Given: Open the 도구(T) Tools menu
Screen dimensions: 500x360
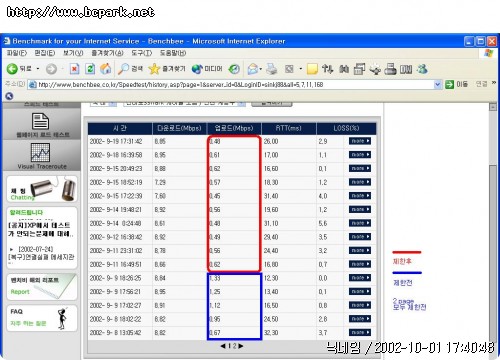Looking at the screenshot, I should [x=141, y=53].
